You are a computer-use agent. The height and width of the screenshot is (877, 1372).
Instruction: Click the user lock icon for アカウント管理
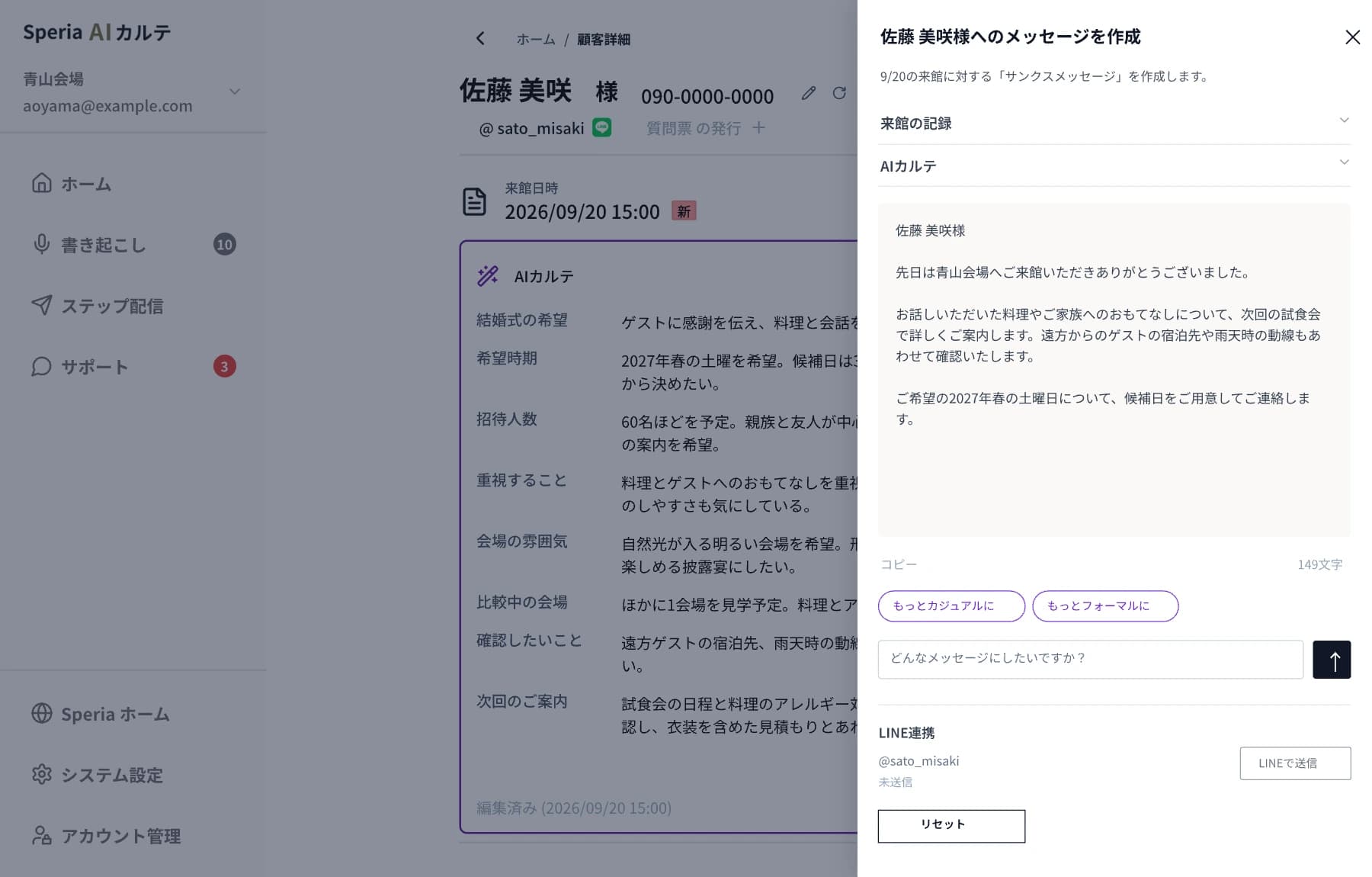coord(42,835)
